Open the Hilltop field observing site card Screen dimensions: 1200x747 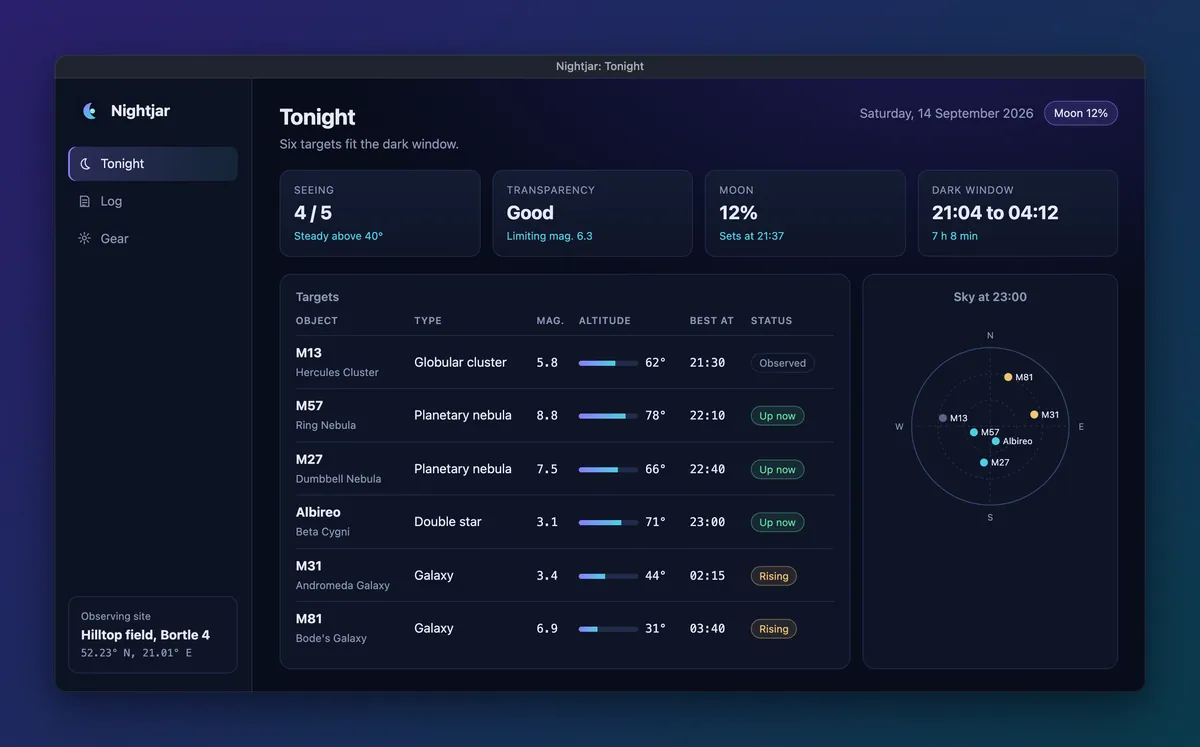[153, 635]
